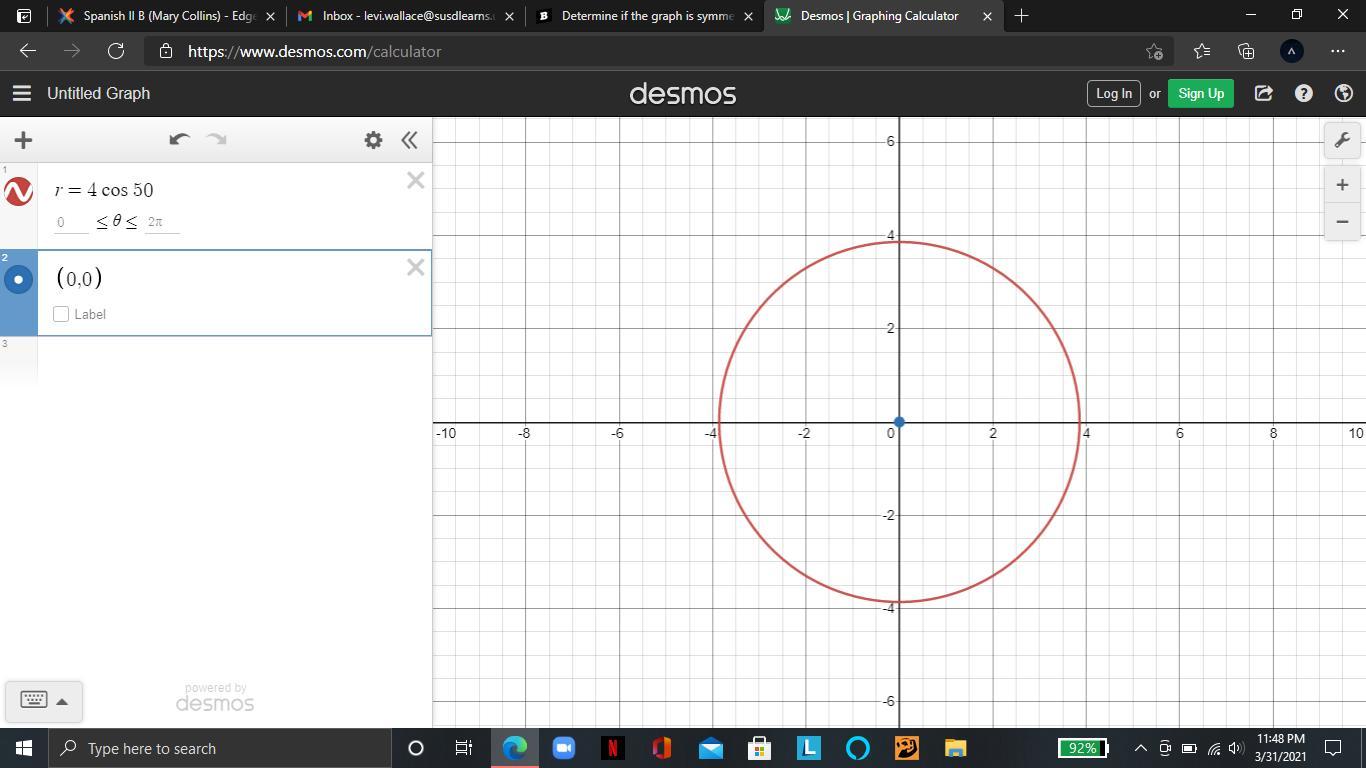Open the Desmos Help question mark
This screenshot has height=768, width=1366.
[x=1303, y=93]
